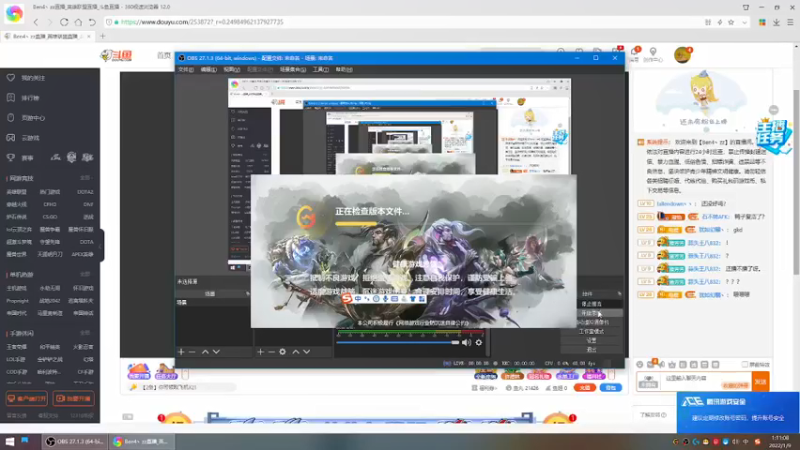
Task: Move source up with arrow in OBS
Action: (295, 352)
